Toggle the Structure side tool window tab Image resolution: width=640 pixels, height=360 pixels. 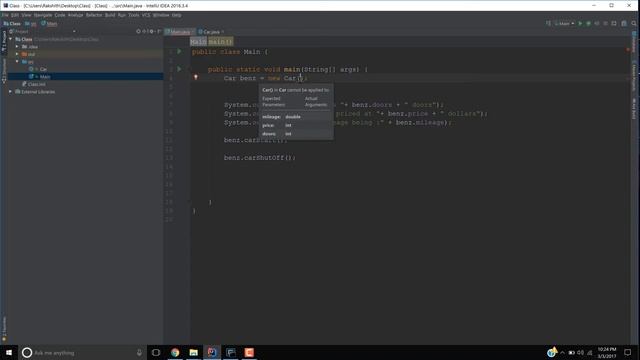click(x=4, y=71)
